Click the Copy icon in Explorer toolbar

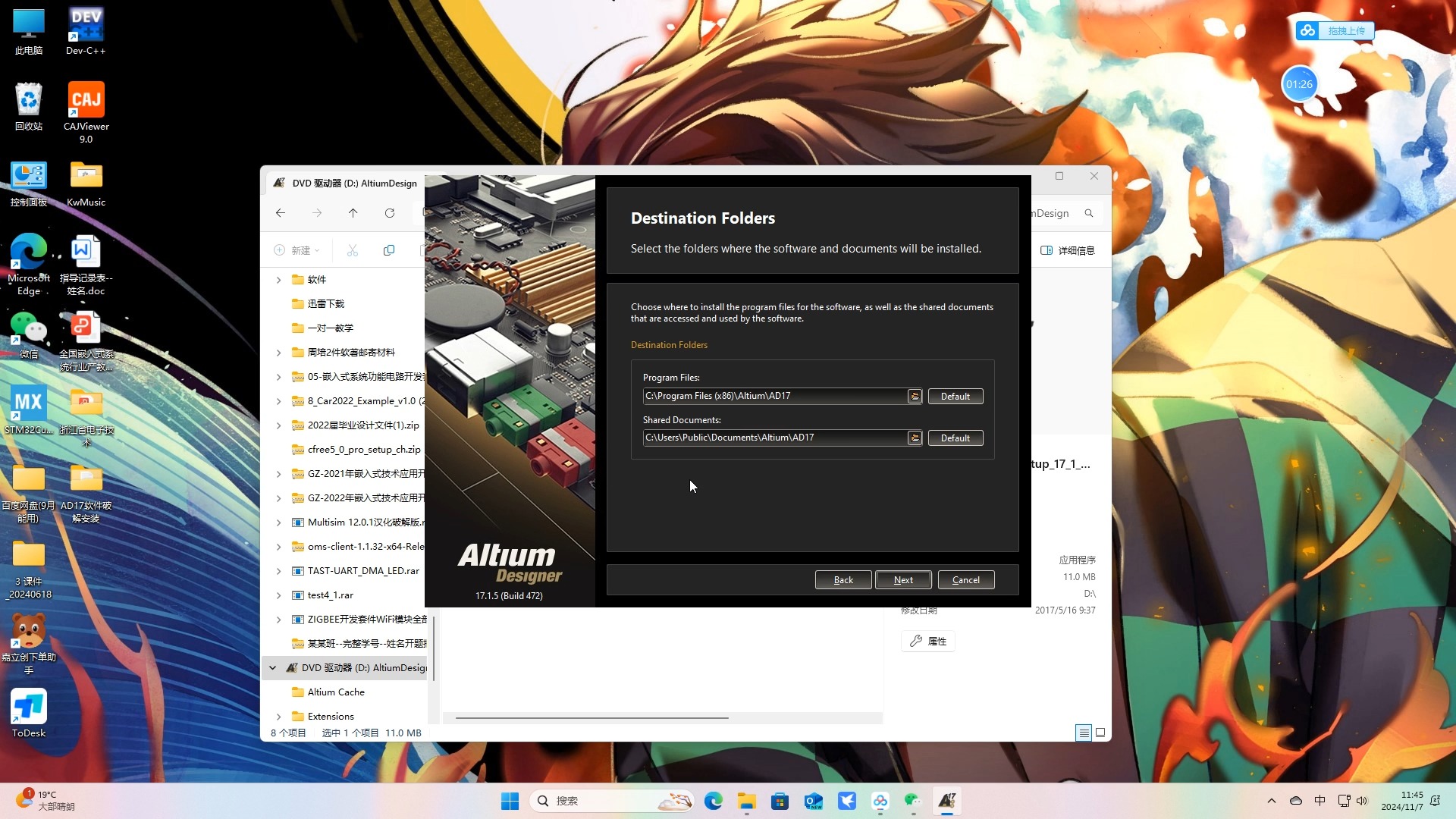click(x=389, y=250)
